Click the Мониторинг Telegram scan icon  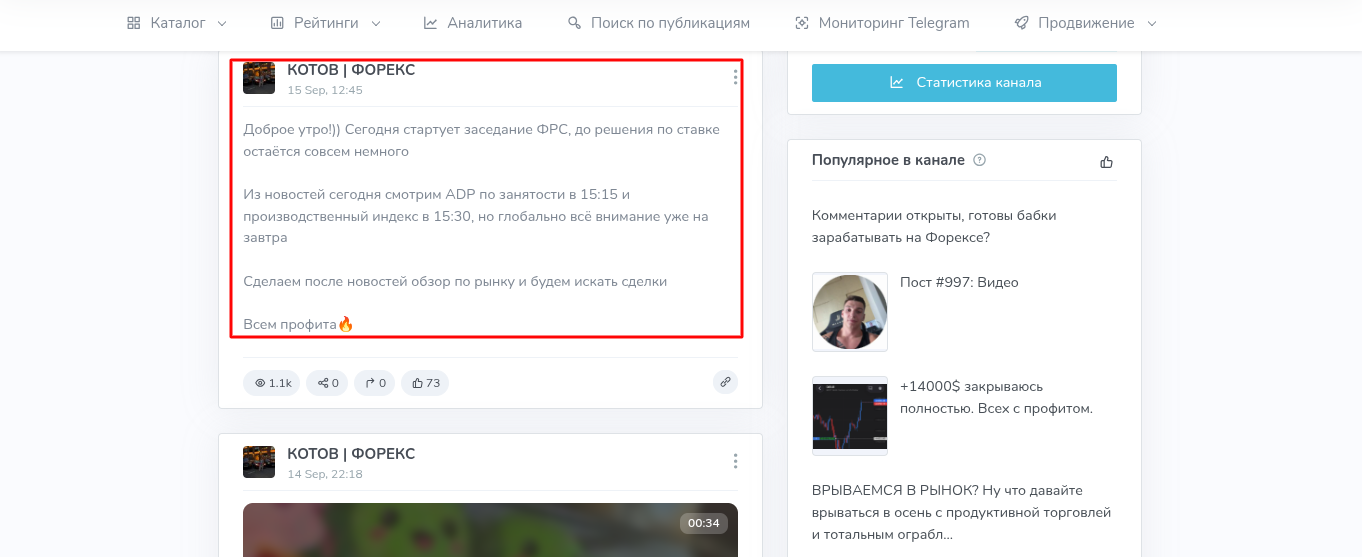(801, 23)
